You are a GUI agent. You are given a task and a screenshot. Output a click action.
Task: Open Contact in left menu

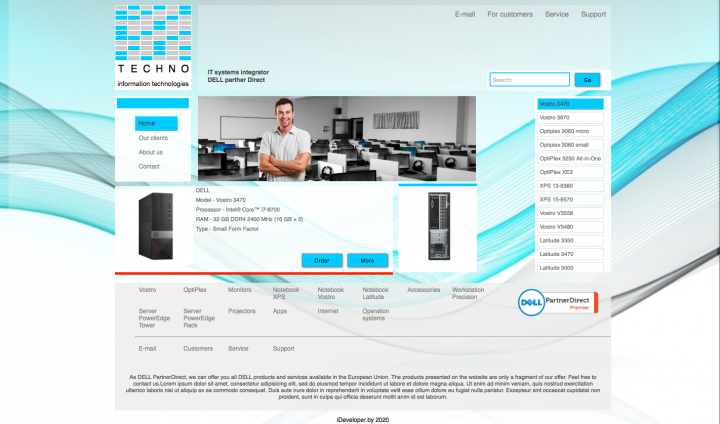(149, 166)
